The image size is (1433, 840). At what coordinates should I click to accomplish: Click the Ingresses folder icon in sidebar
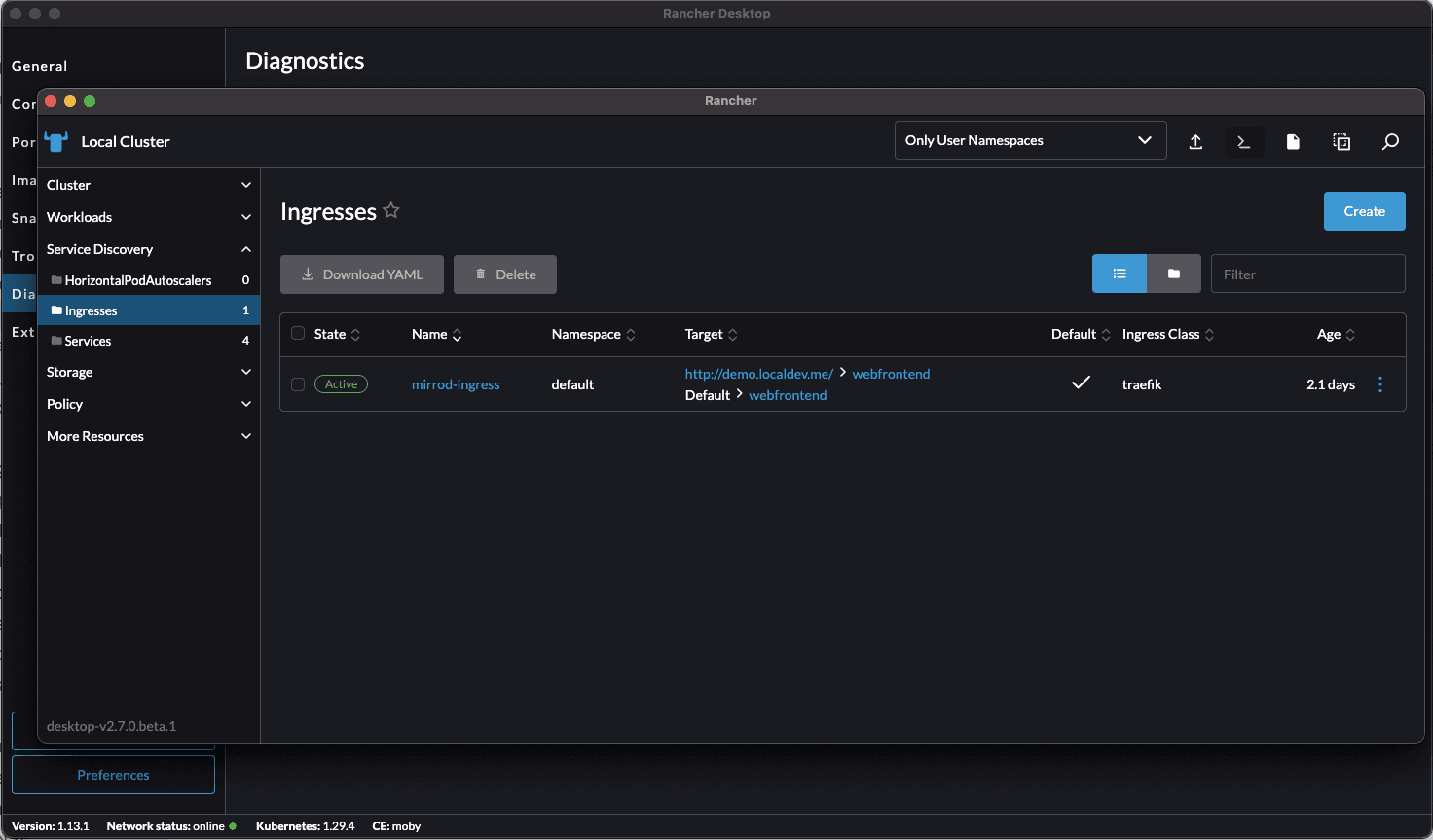(56, 310)
